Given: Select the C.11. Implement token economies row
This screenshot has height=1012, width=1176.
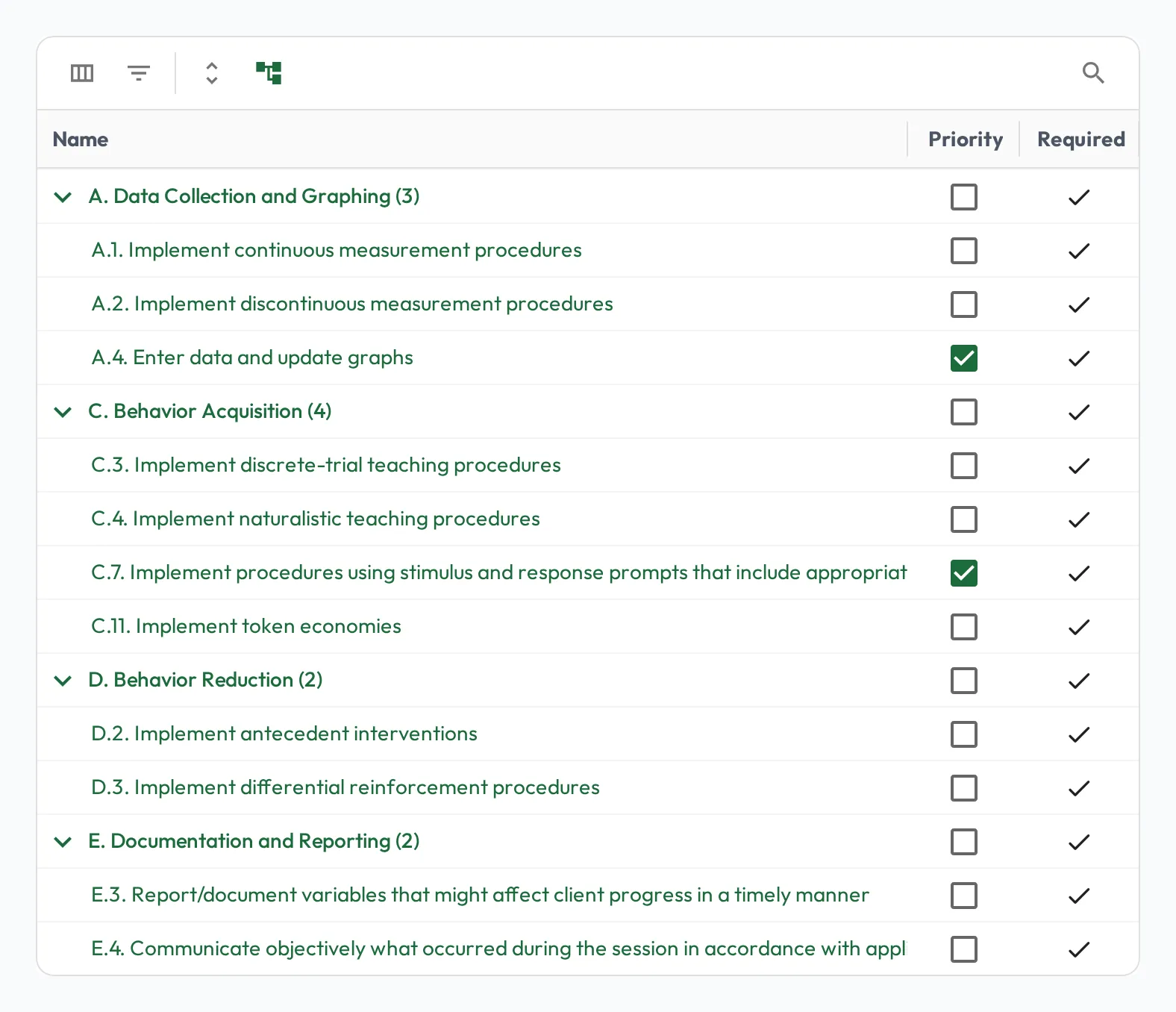Looking at the screenshot, I should coord(588,627).
